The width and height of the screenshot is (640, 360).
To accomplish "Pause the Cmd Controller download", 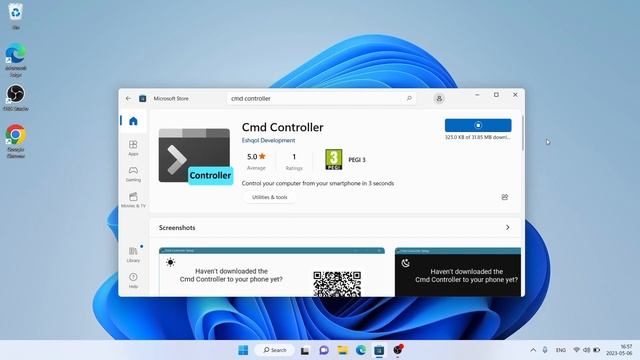I will click(x=478, y=125).
